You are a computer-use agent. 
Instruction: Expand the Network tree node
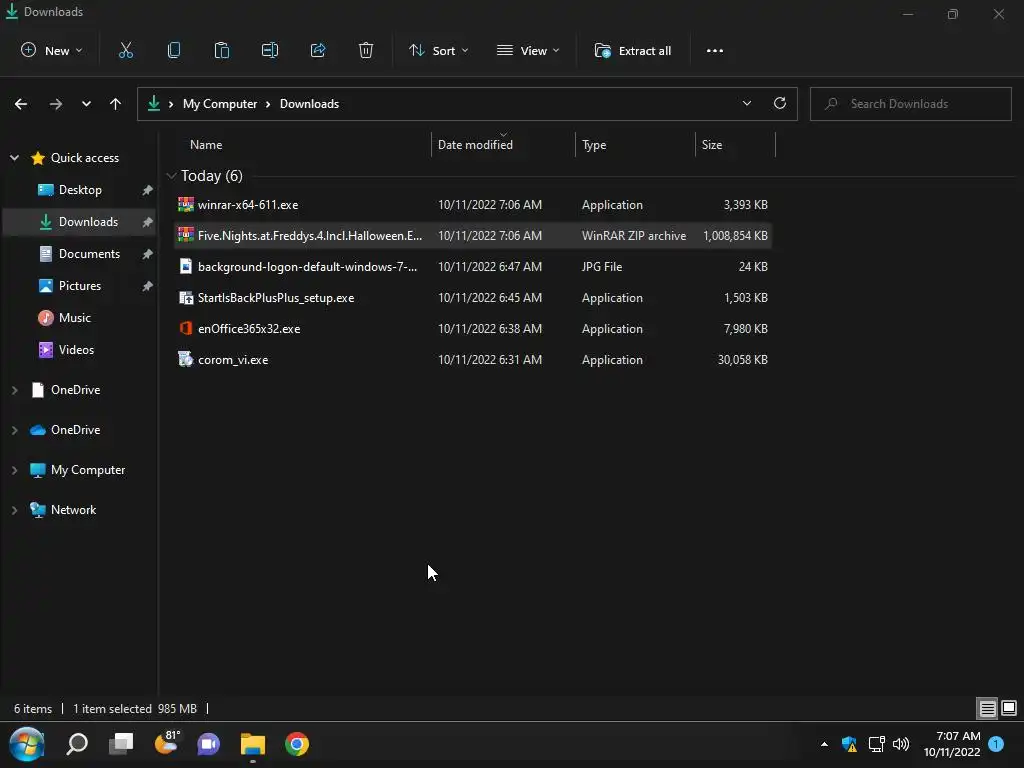14,510
